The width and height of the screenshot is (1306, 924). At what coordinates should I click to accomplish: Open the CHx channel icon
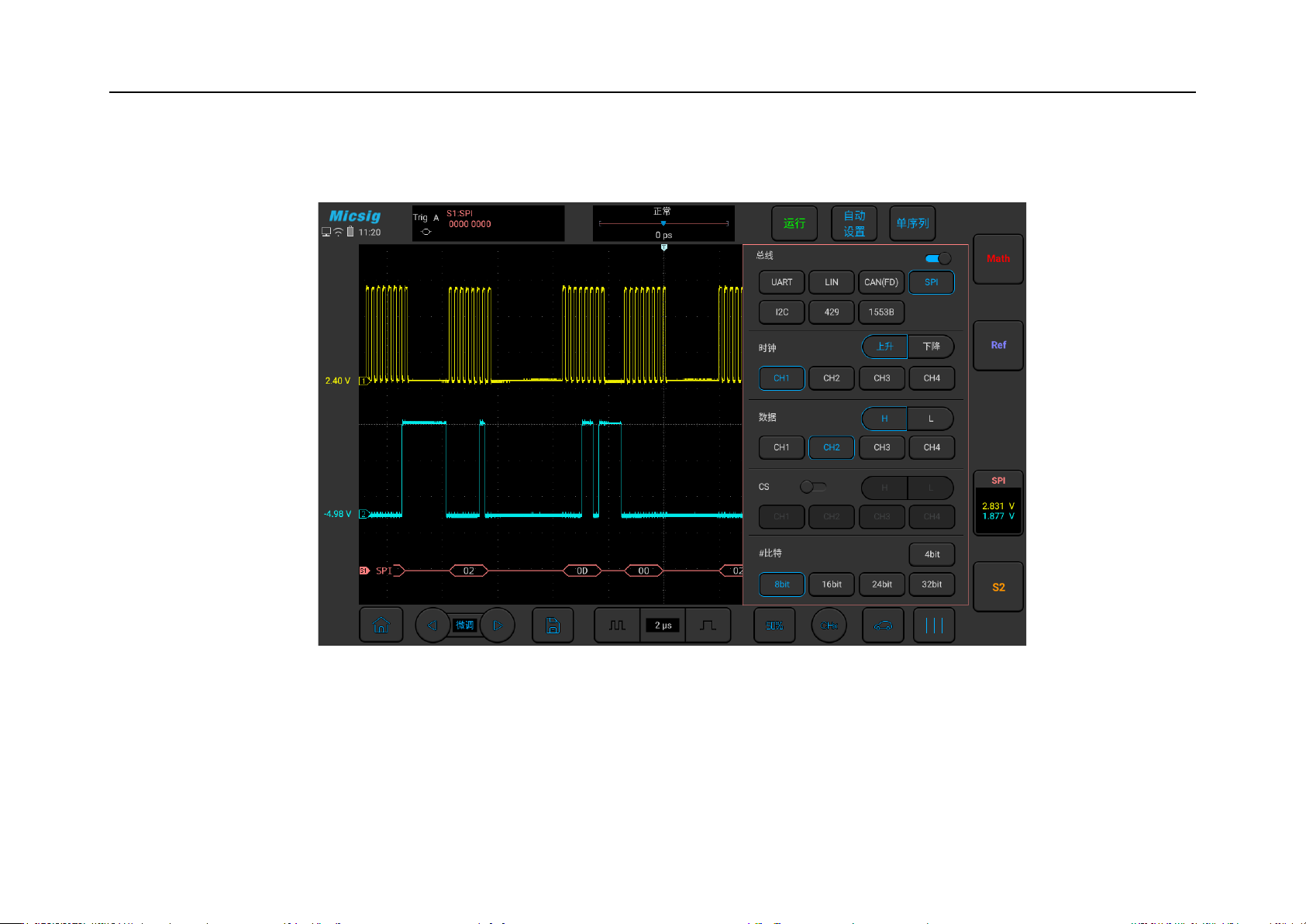(829, 626)
